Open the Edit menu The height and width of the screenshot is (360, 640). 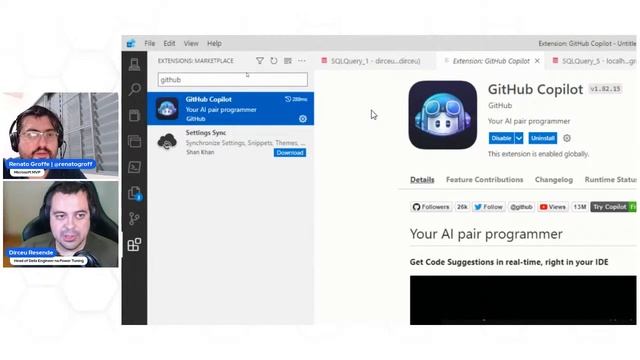click(169, 43)
